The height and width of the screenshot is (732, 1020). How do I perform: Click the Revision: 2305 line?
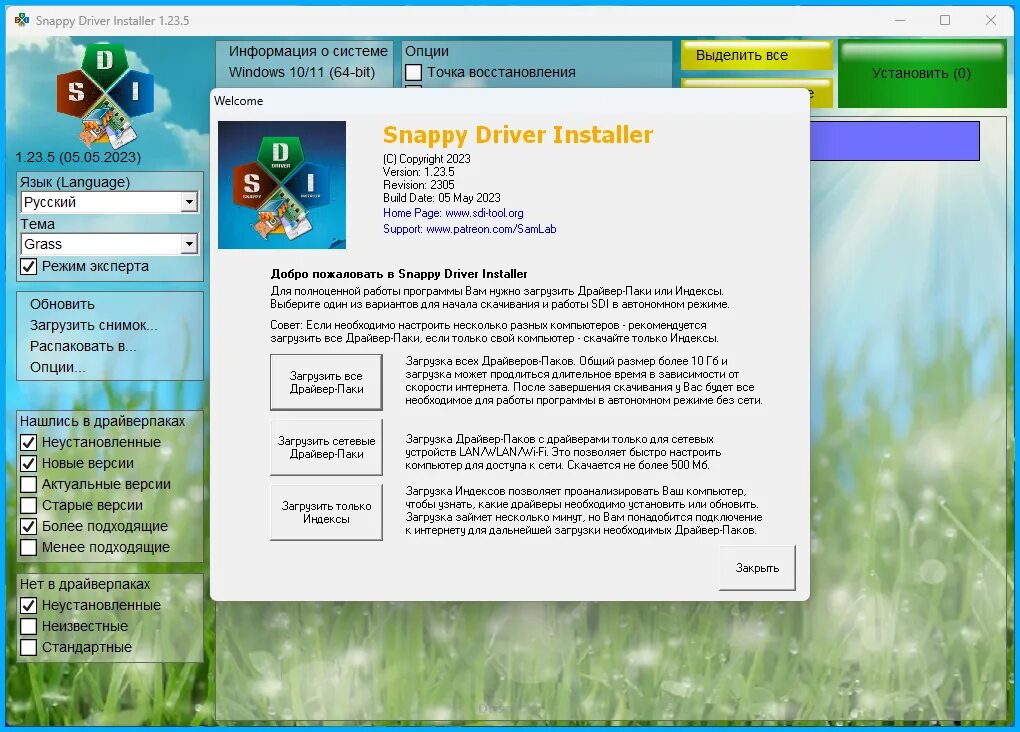tap(419, 185)
